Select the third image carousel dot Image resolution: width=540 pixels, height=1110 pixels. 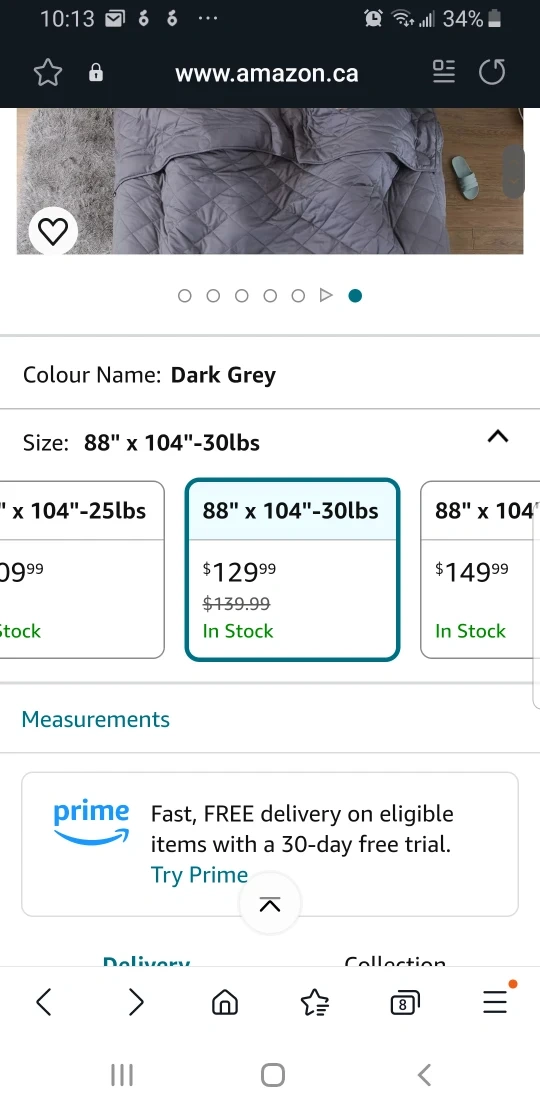coord(241,296)
